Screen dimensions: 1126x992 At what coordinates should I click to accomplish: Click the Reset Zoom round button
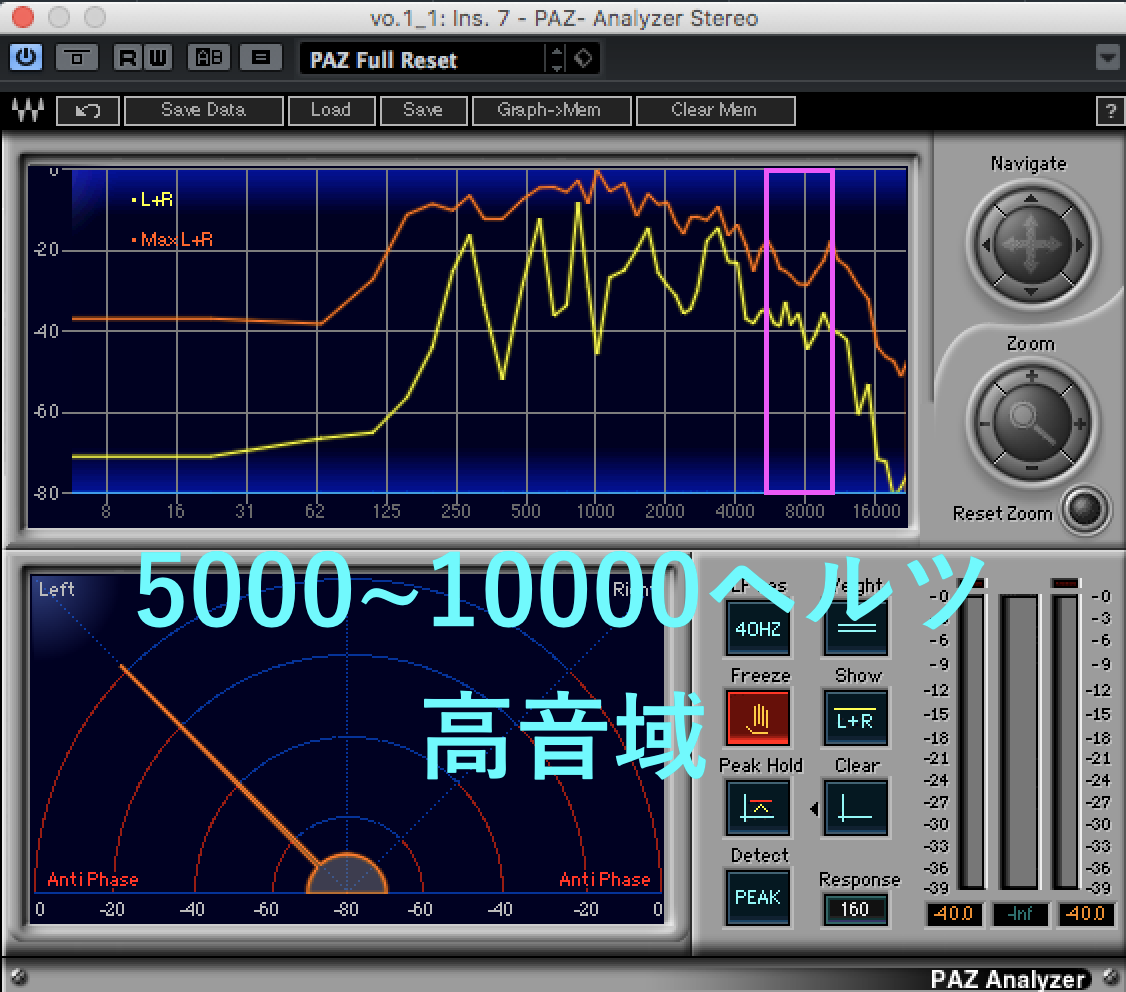click(1085, 509)
